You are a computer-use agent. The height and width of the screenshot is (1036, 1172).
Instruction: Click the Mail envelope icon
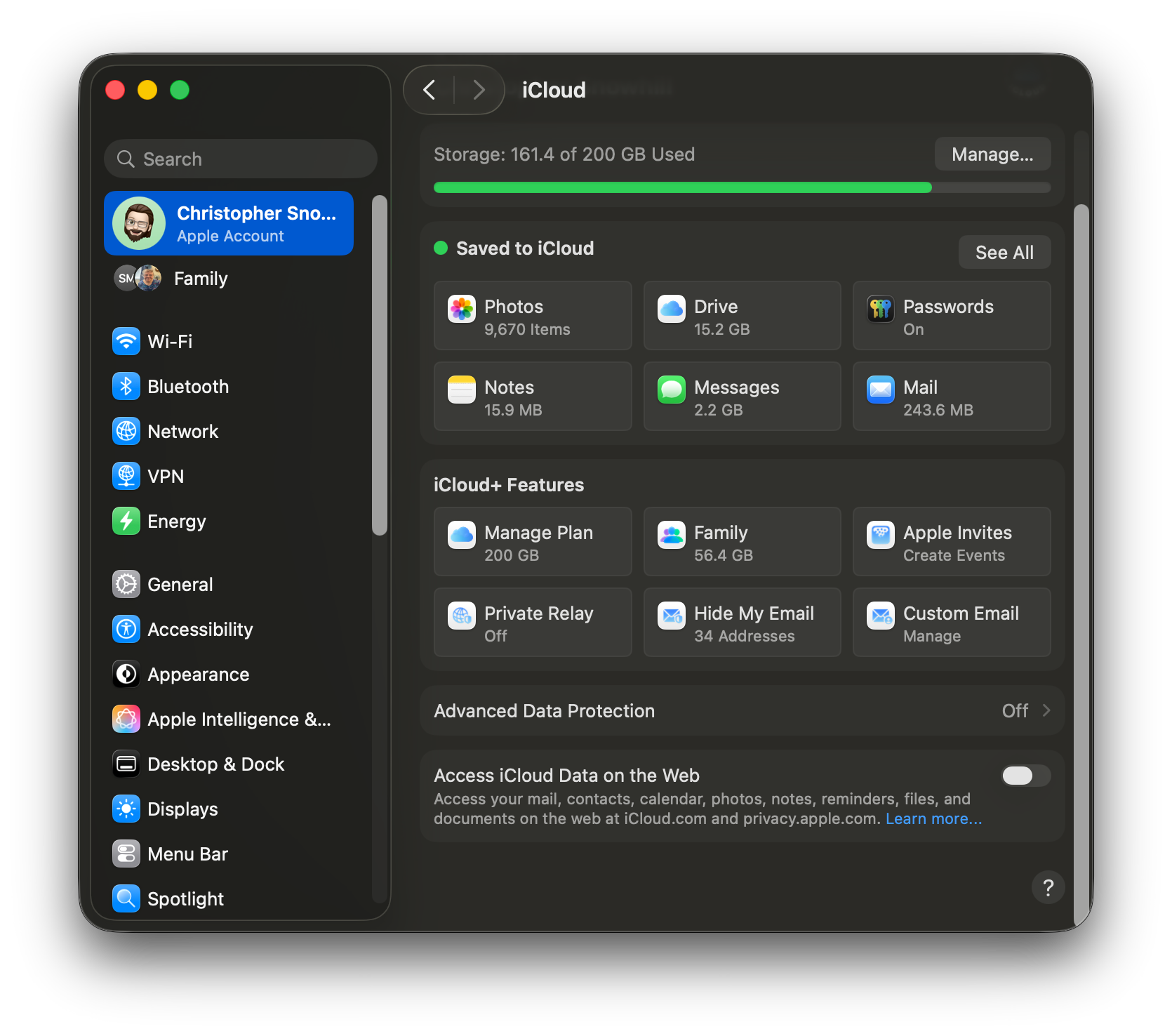(x=880, y=390)
